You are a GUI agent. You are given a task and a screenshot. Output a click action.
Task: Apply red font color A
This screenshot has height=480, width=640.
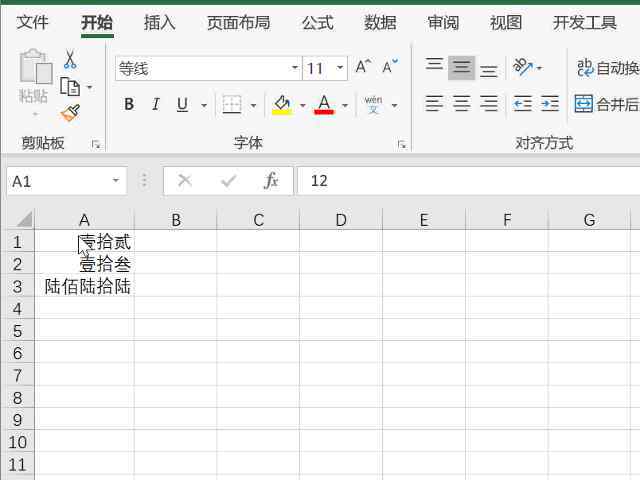click(x=324, y=104)
